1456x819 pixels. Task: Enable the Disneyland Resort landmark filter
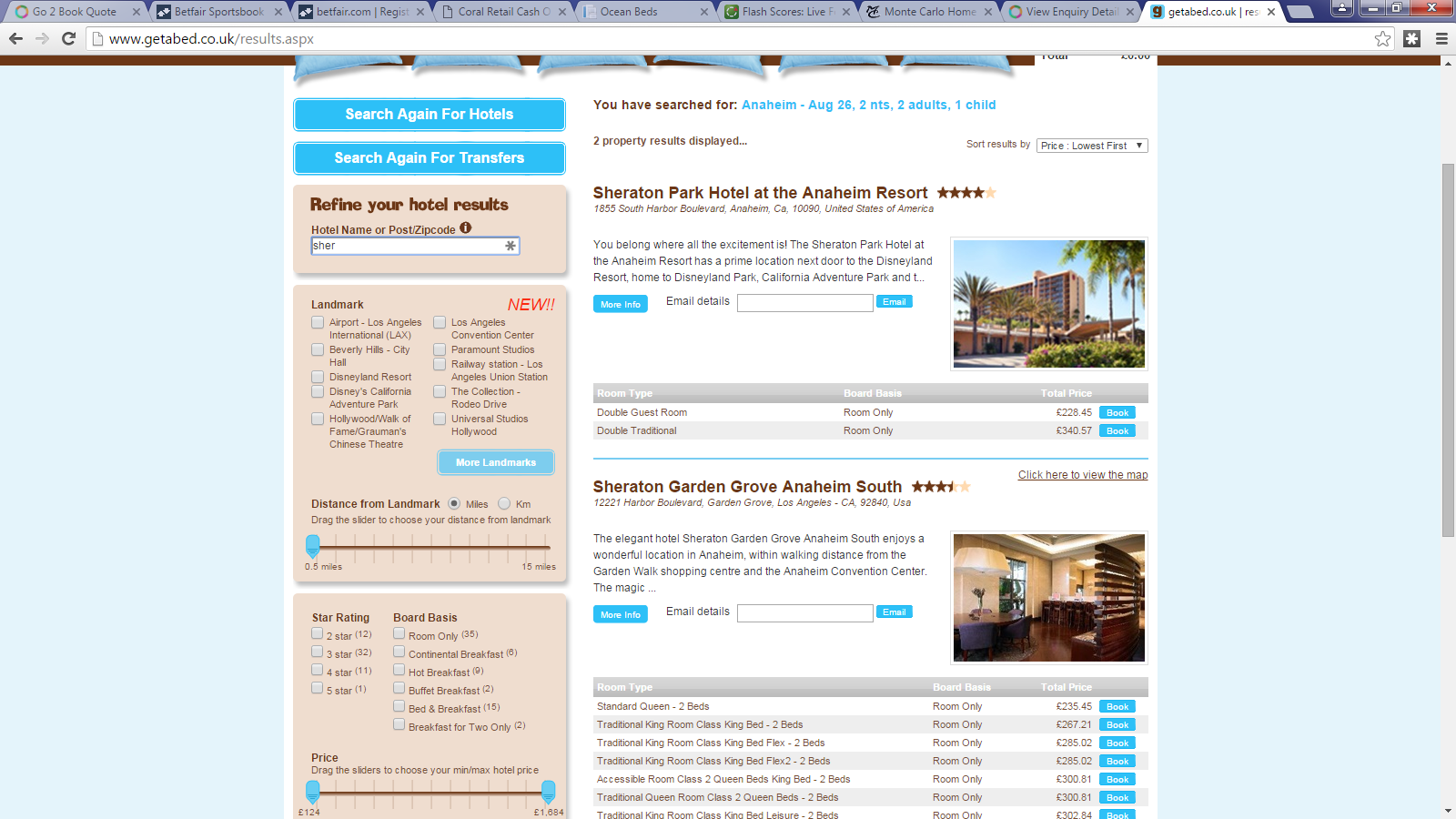[x=318, y=377]
